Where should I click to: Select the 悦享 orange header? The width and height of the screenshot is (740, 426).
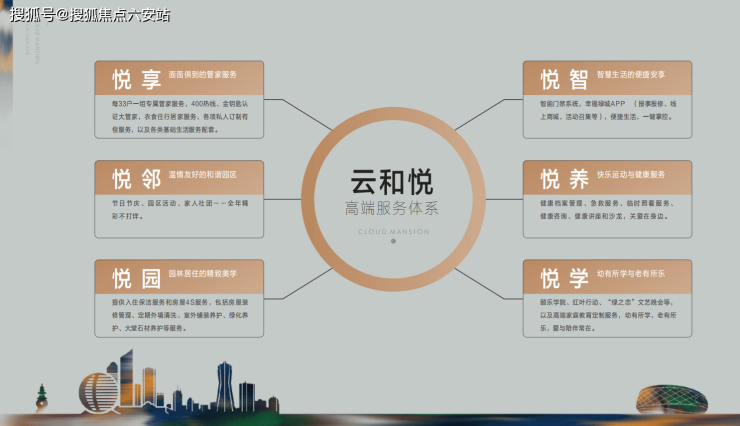[180, 77]
